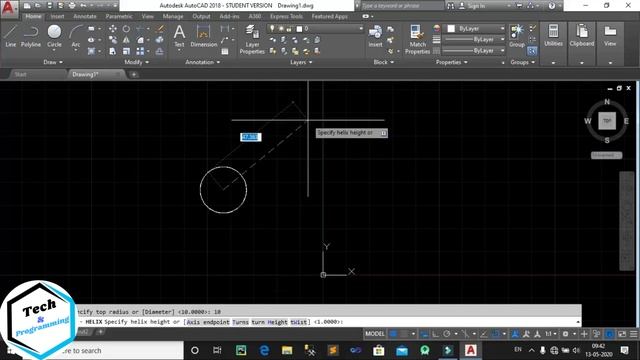The image size is (640, 360).
Task: Open object color ByLayer swatch dropdown
Action: (476, 29)
